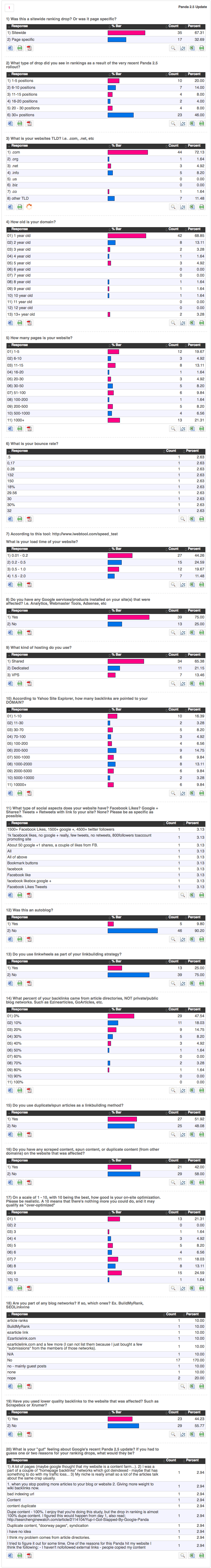Open the chart icon under the load time table
This screenshot has width=211, height=1568.
pos(182,584)
